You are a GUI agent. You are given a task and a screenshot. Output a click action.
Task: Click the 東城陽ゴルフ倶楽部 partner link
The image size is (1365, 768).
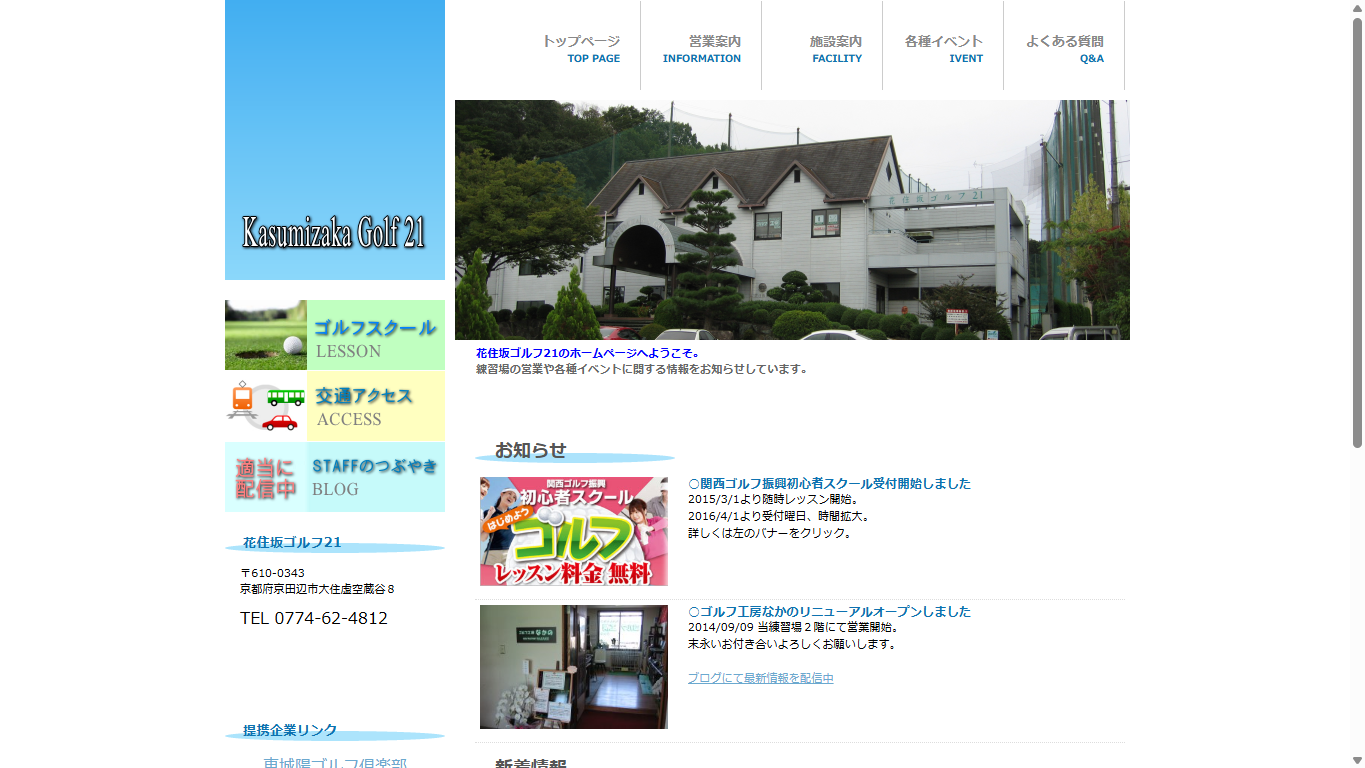pyautogui.click(x=335, y=762)
